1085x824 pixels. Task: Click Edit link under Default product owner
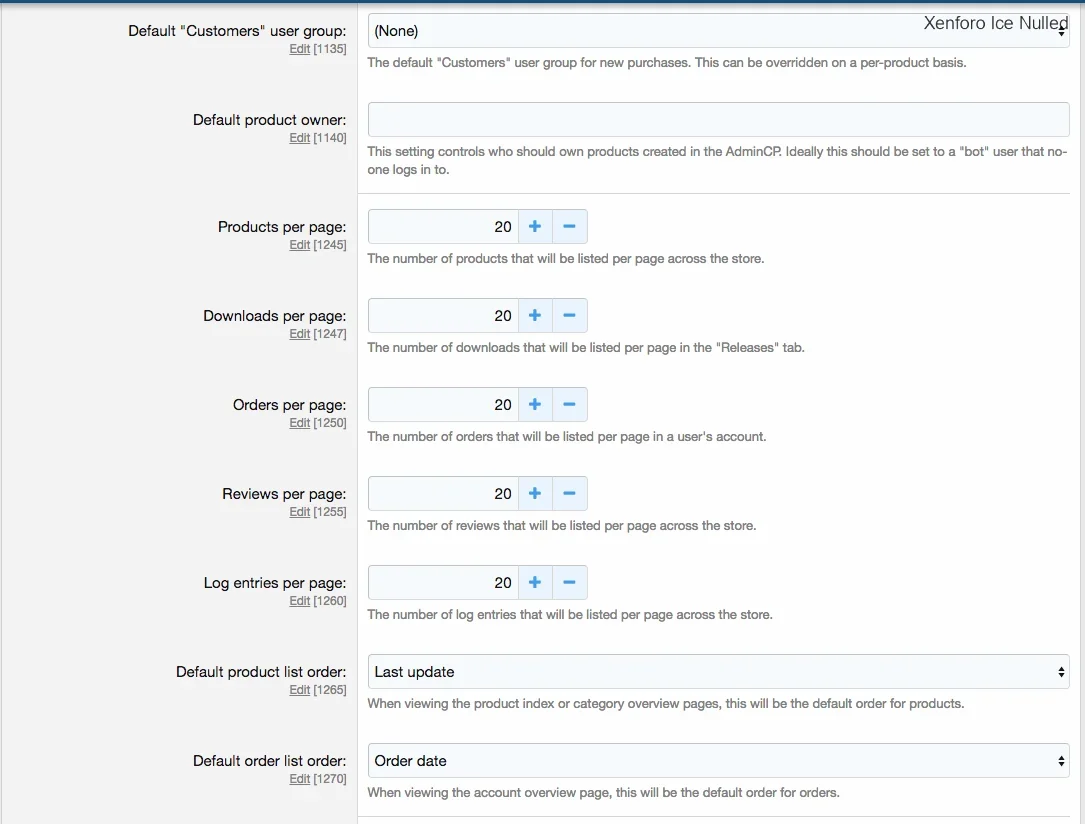click(299, 138)
